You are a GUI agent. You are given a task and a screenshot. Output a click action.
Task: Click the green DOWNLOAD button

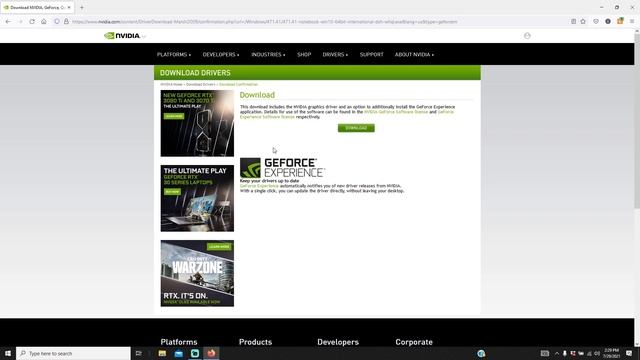point(356,128)
